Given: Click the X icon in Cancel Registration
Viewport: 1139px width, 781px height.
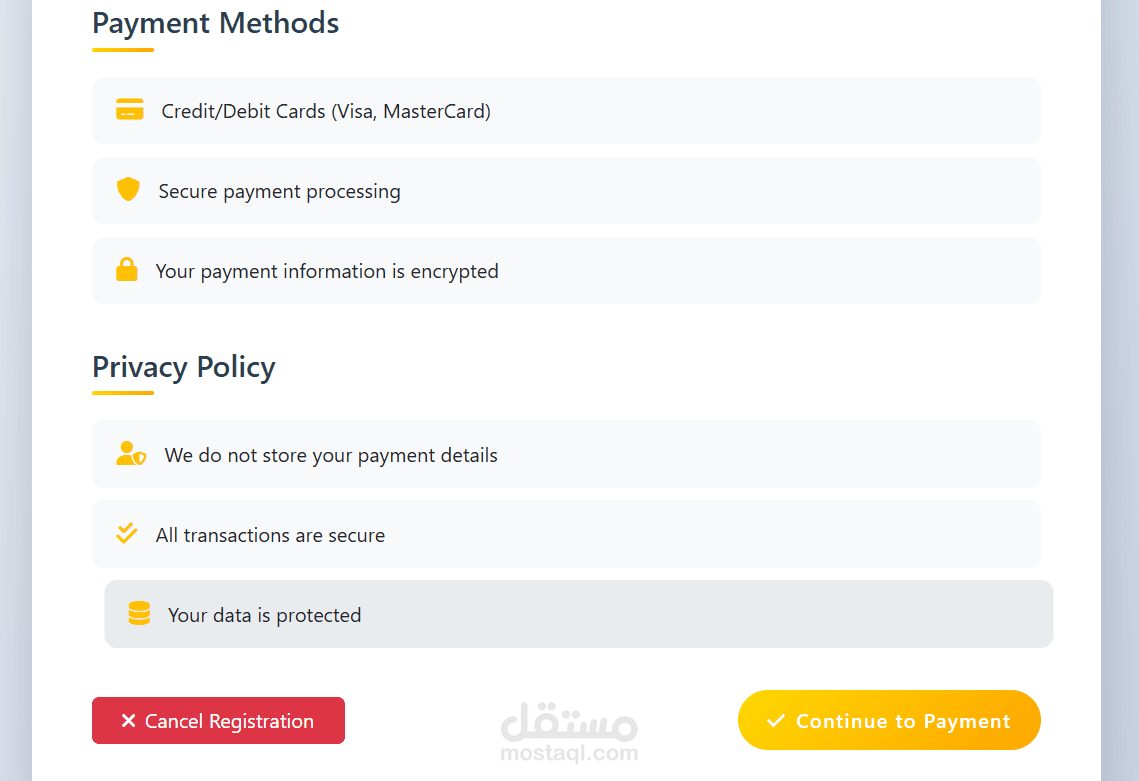Looking at the screenshot, I should coord(129,720).
